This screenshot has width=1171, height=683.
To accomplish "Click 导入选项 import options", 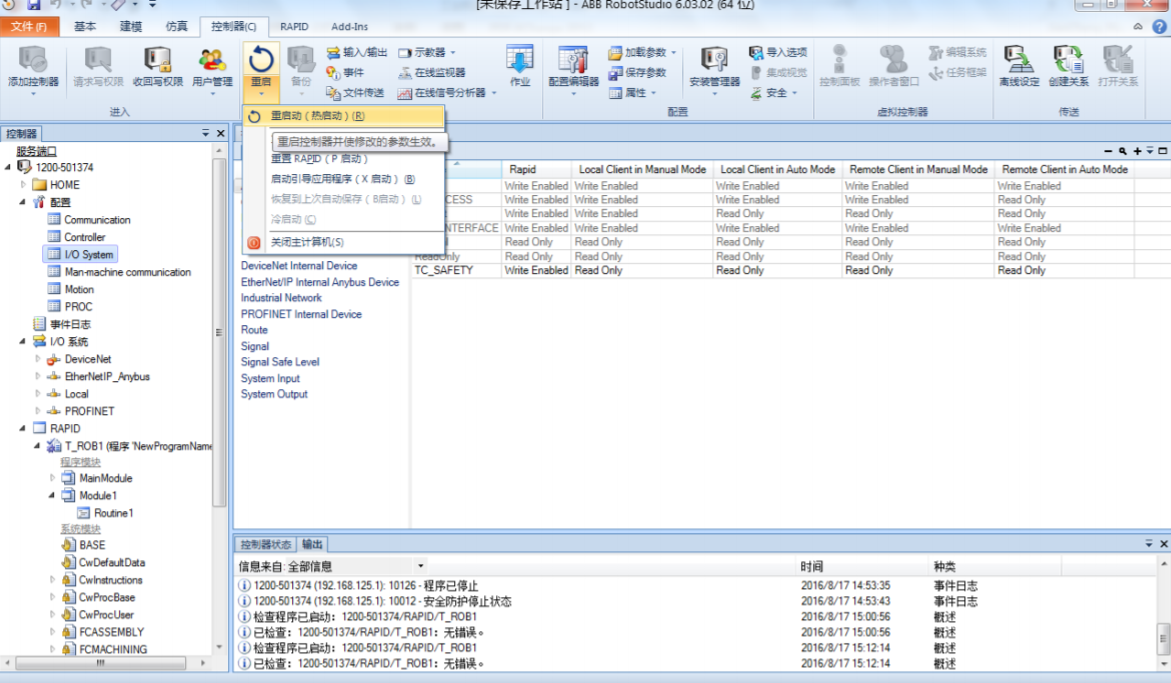I will click(778, 52).
